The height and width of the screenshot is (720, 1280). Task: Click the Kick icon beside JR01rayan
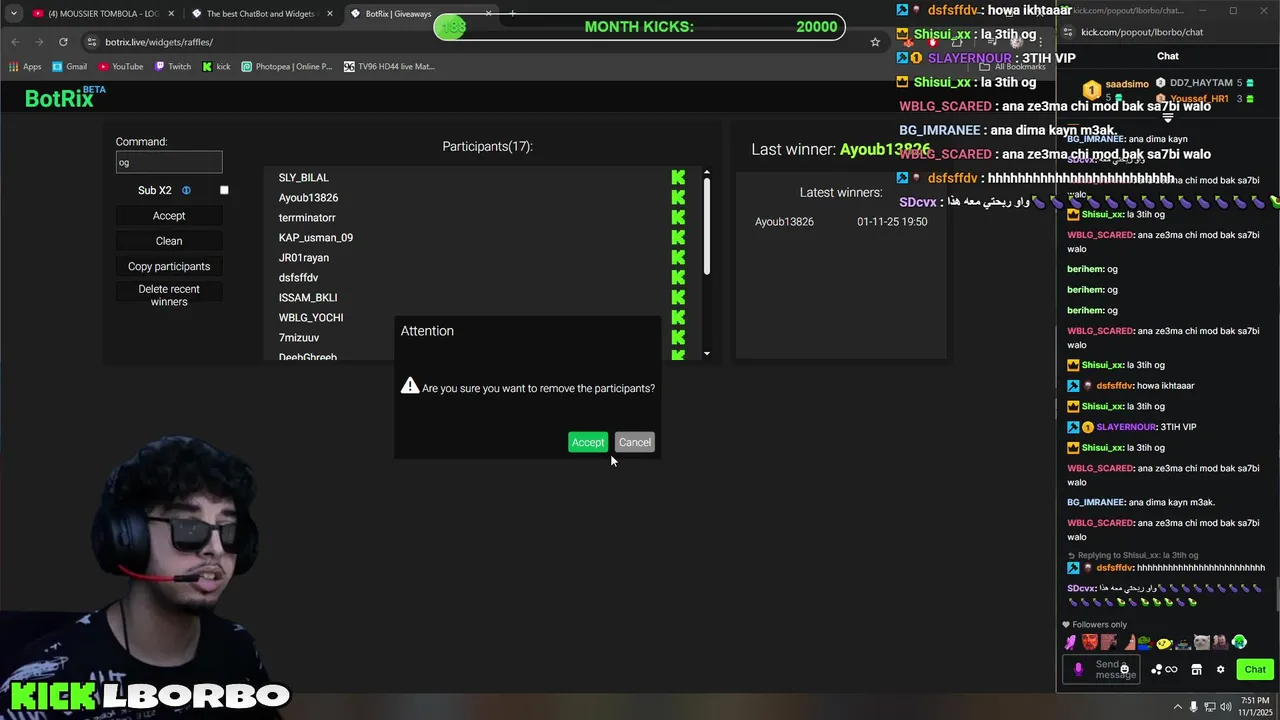tap(678, 258)
